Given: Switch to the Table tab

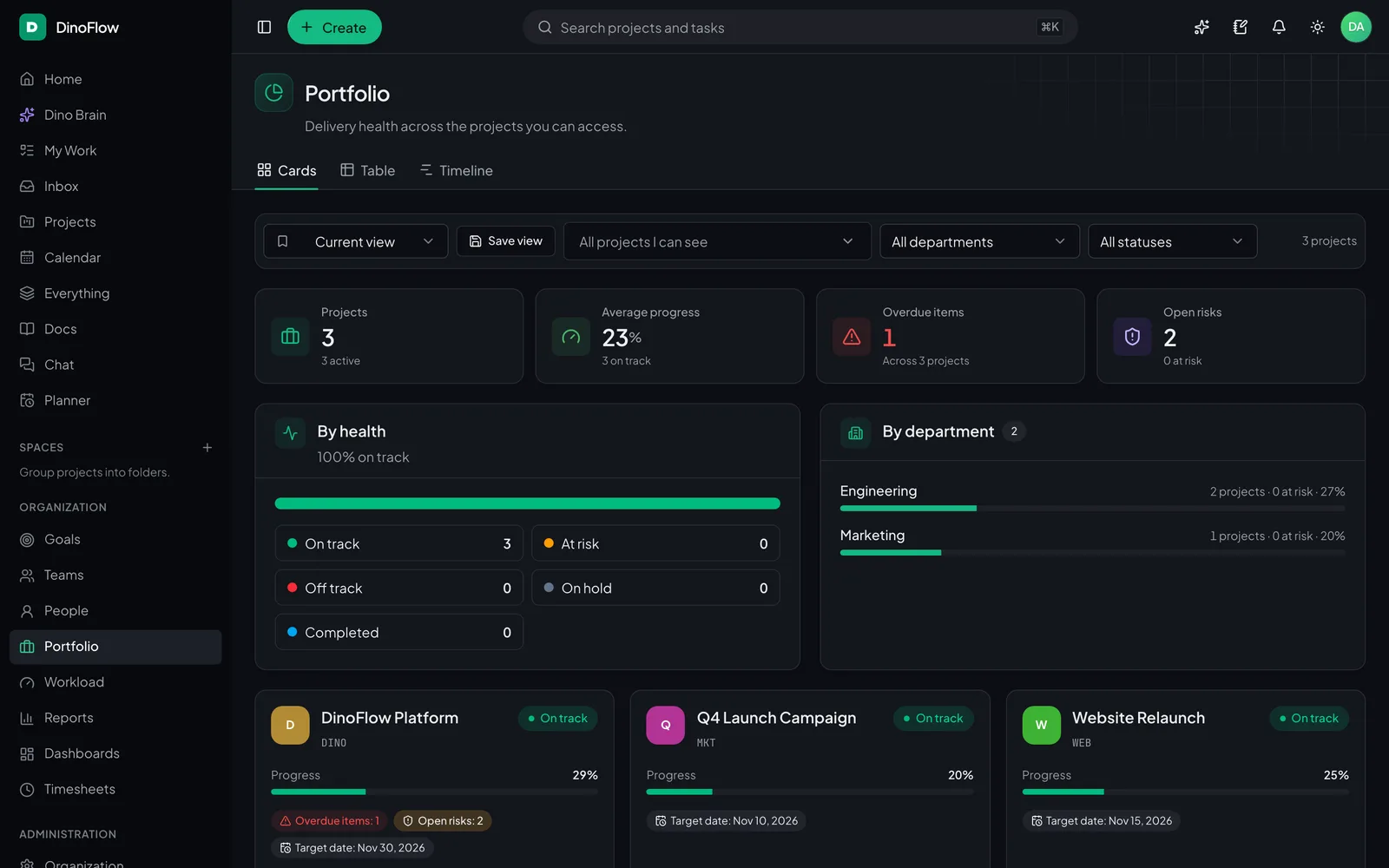Looking at the screenshot, I should point(368,170).
